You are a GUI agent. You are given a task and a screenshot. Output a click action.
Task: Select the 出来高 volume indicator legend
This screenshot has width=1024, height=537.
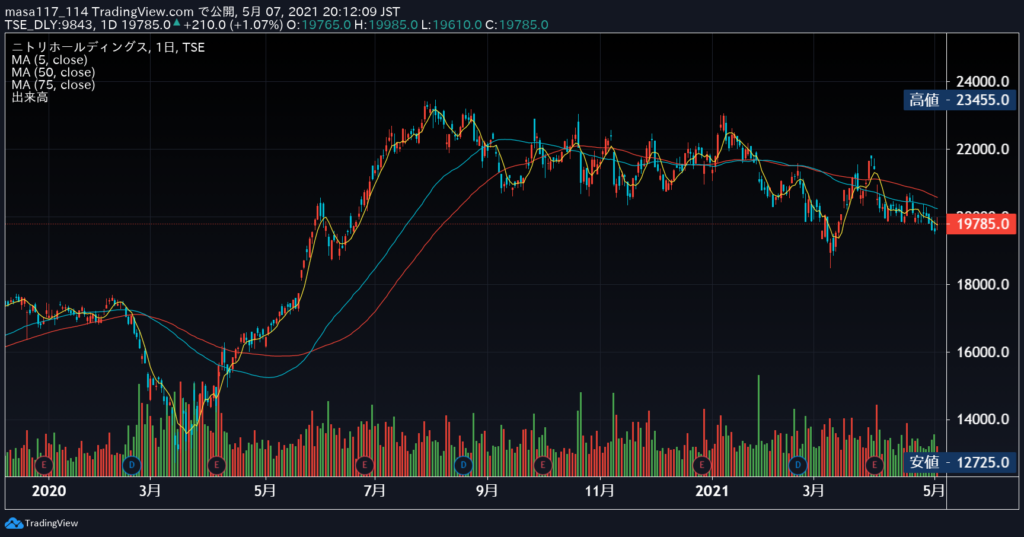click(x=29, y=97)
